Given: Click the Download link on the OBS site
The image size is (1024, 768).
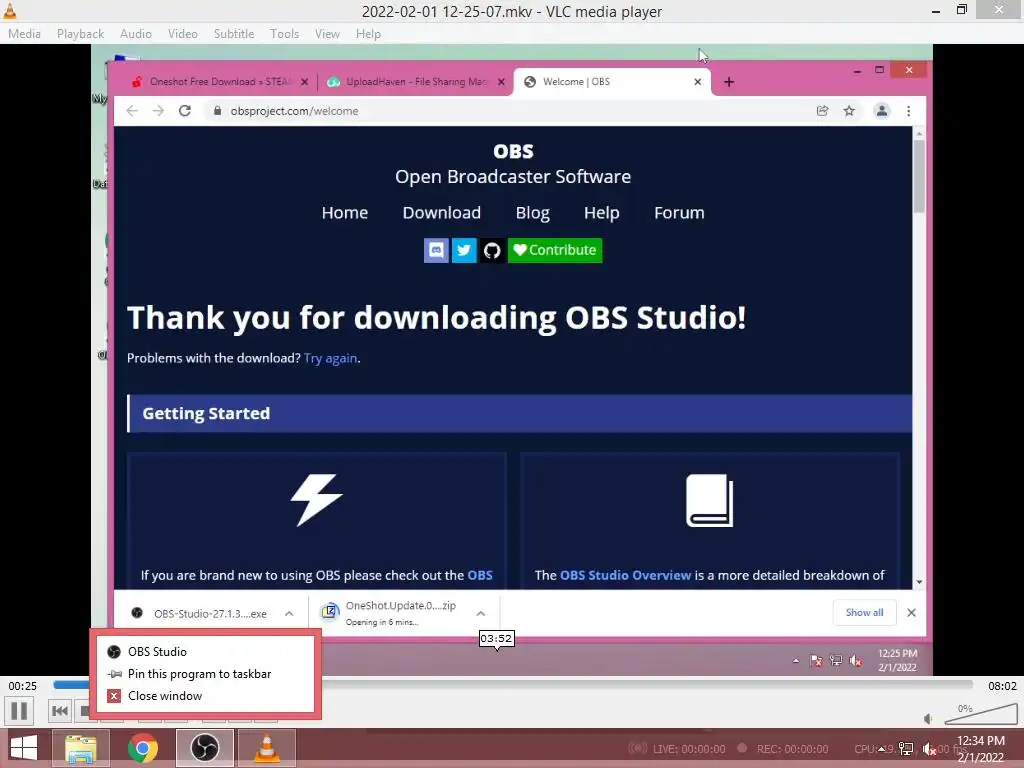Looking at the screenshot, I should click(x=441, y=213).
